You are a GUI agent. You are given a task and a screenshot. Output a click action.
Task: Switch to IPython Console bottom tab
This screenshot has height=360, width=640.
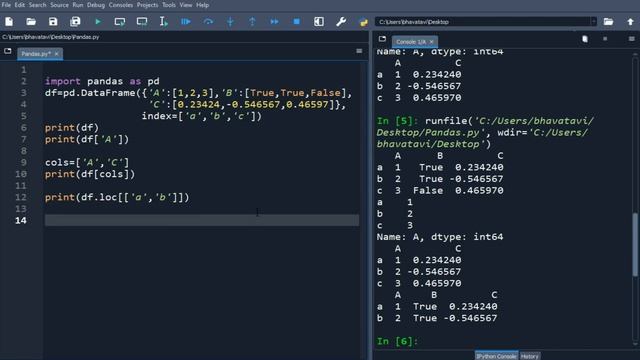(x=496, y=356)
